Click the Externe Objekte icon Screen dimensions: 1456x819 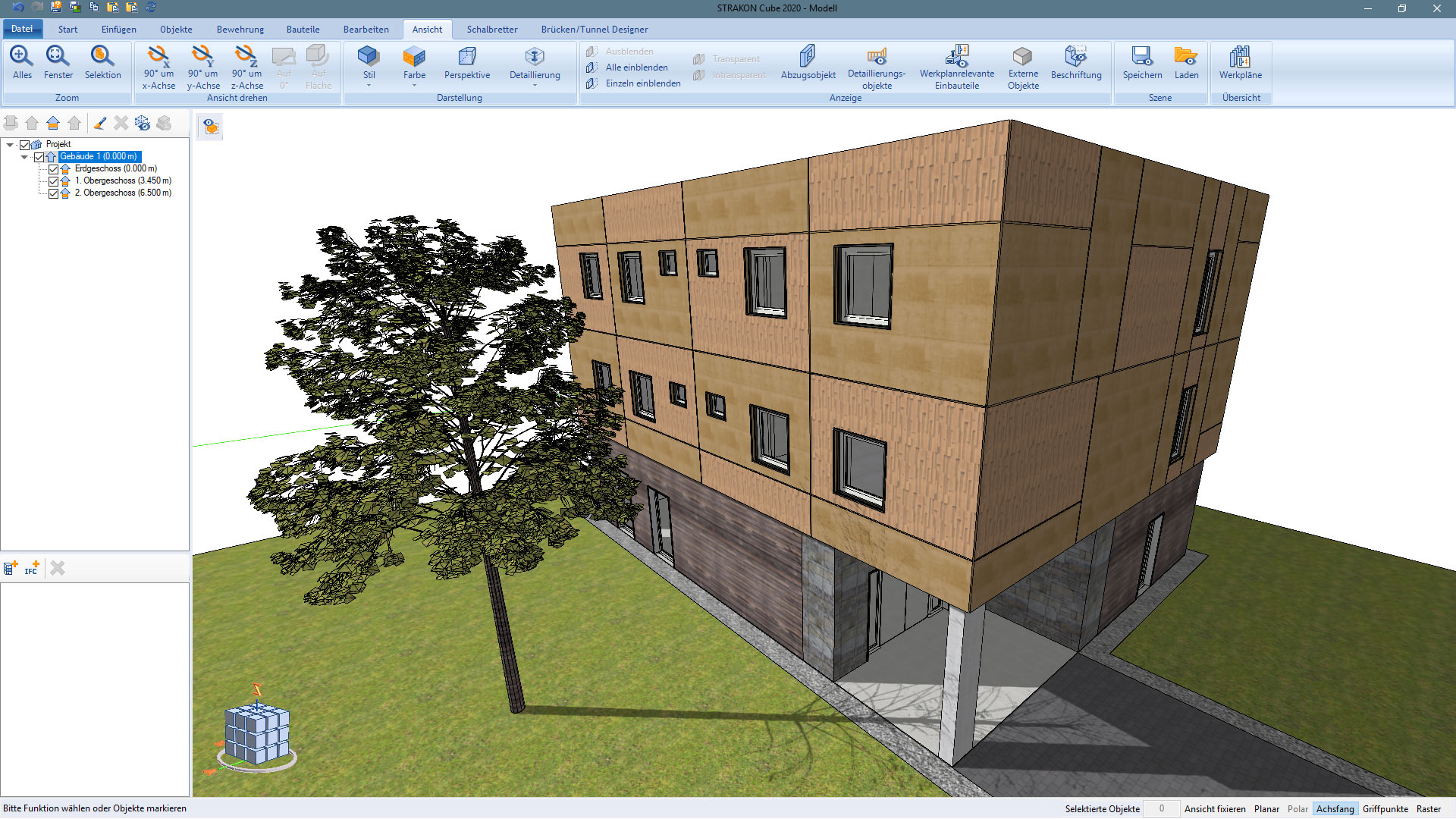pyautogui.click(x=1023, y=56)
